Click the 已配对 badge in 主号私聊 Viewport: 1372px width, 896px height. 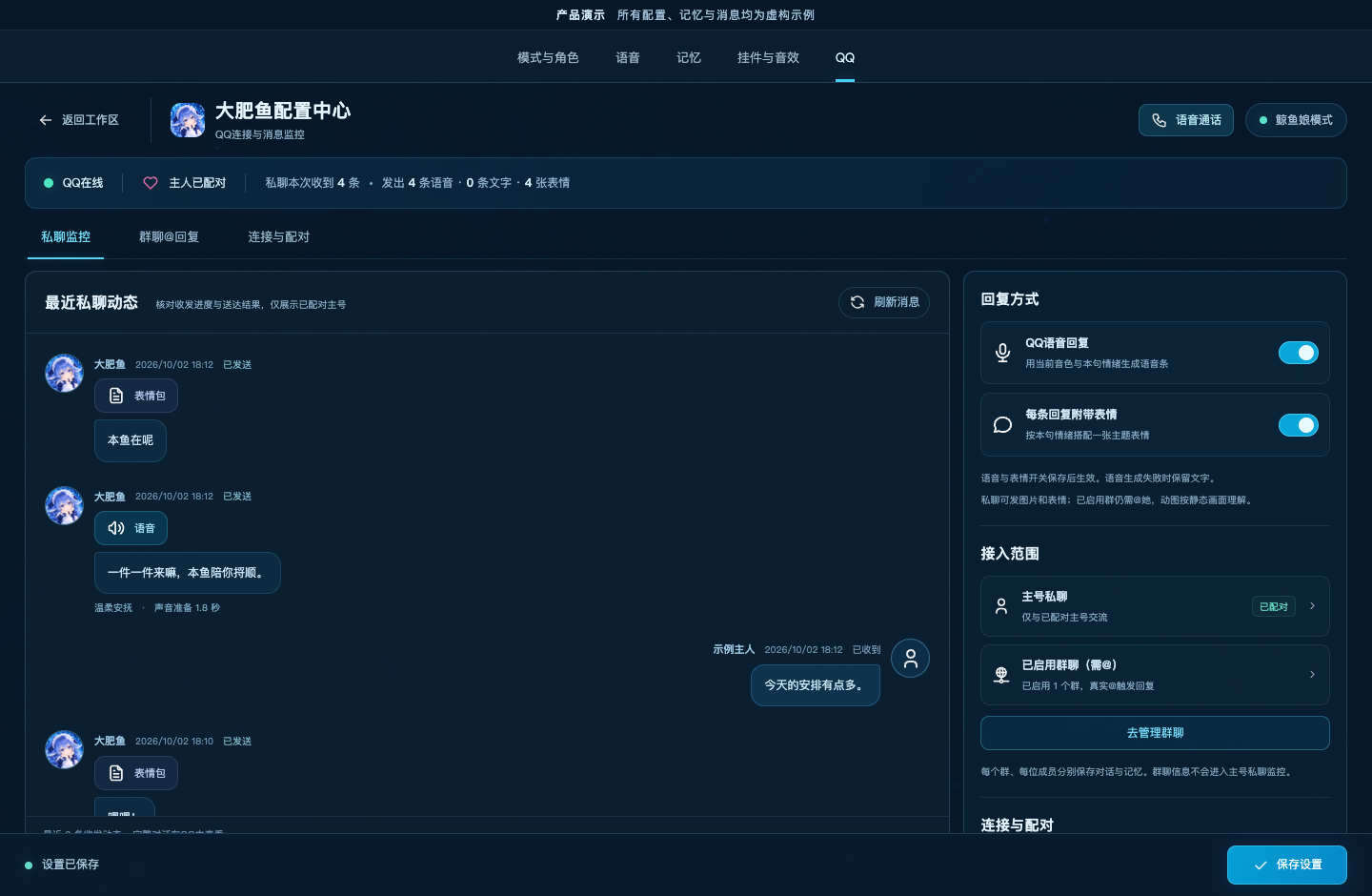(x=1274, y=606)
